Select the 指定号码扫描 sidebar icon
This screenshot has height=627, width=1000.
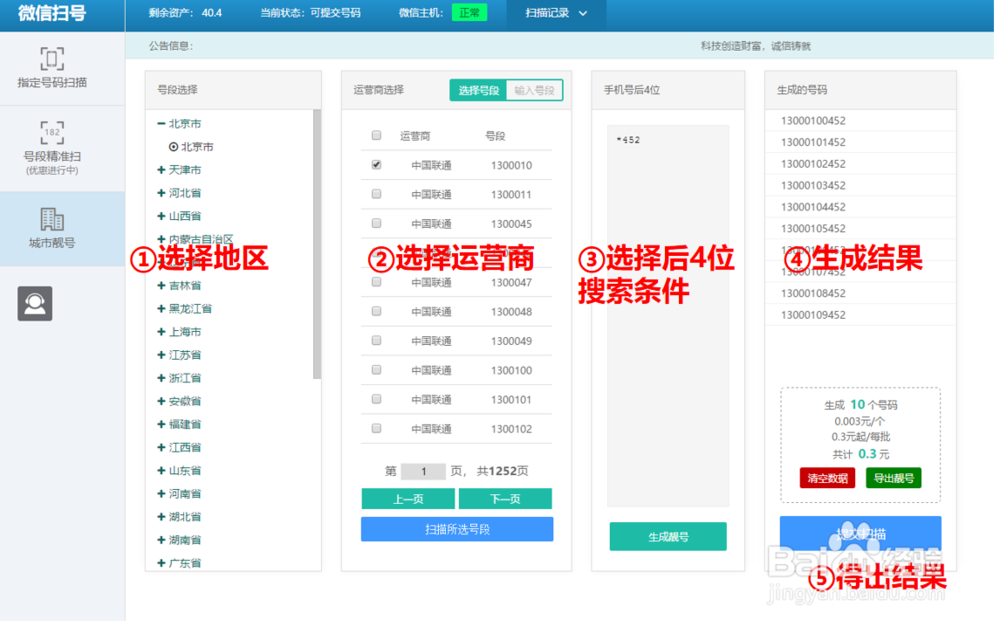click(51, 60)
